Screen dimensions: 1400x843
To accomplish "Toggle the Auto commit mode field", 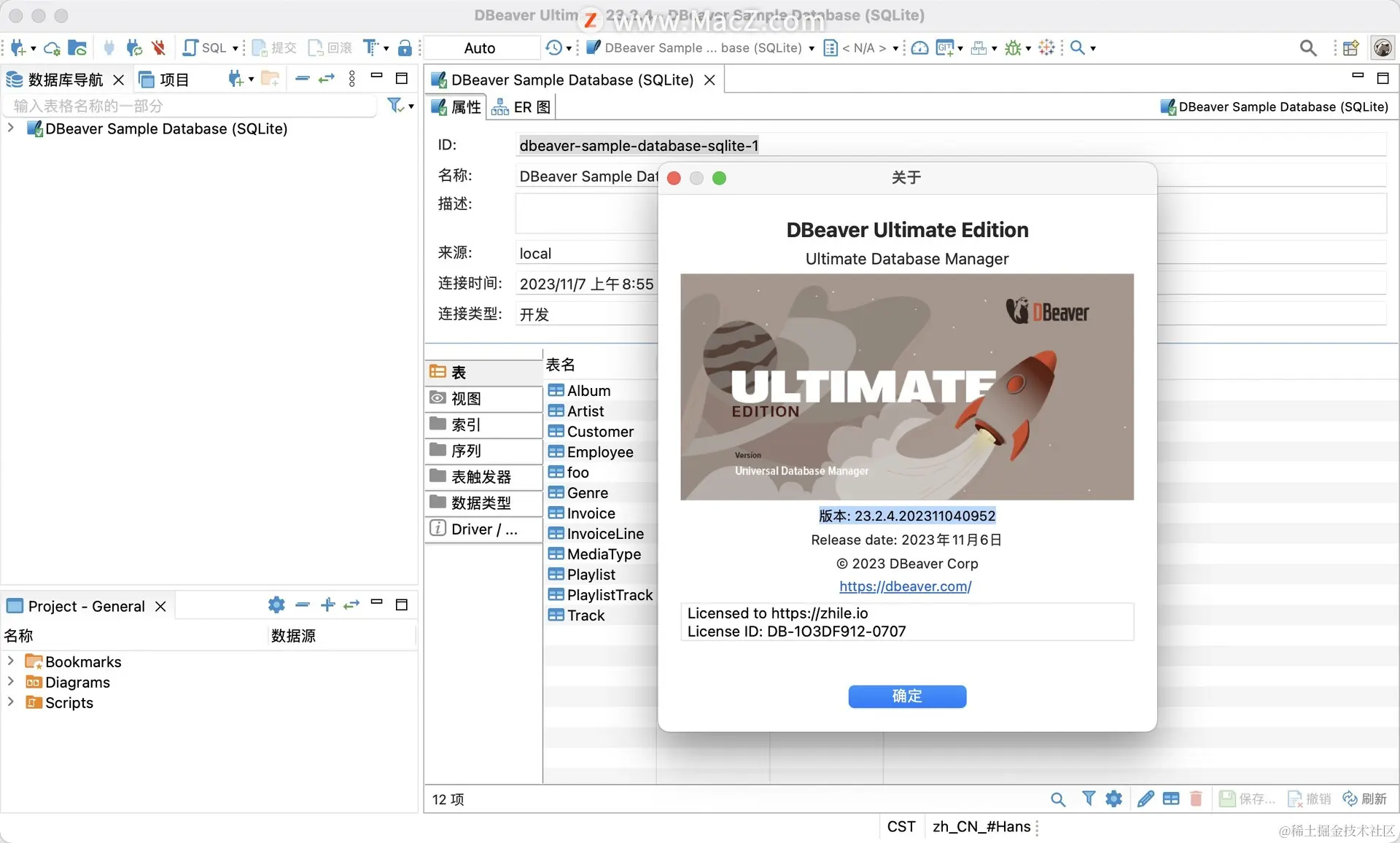I will 480,48.
